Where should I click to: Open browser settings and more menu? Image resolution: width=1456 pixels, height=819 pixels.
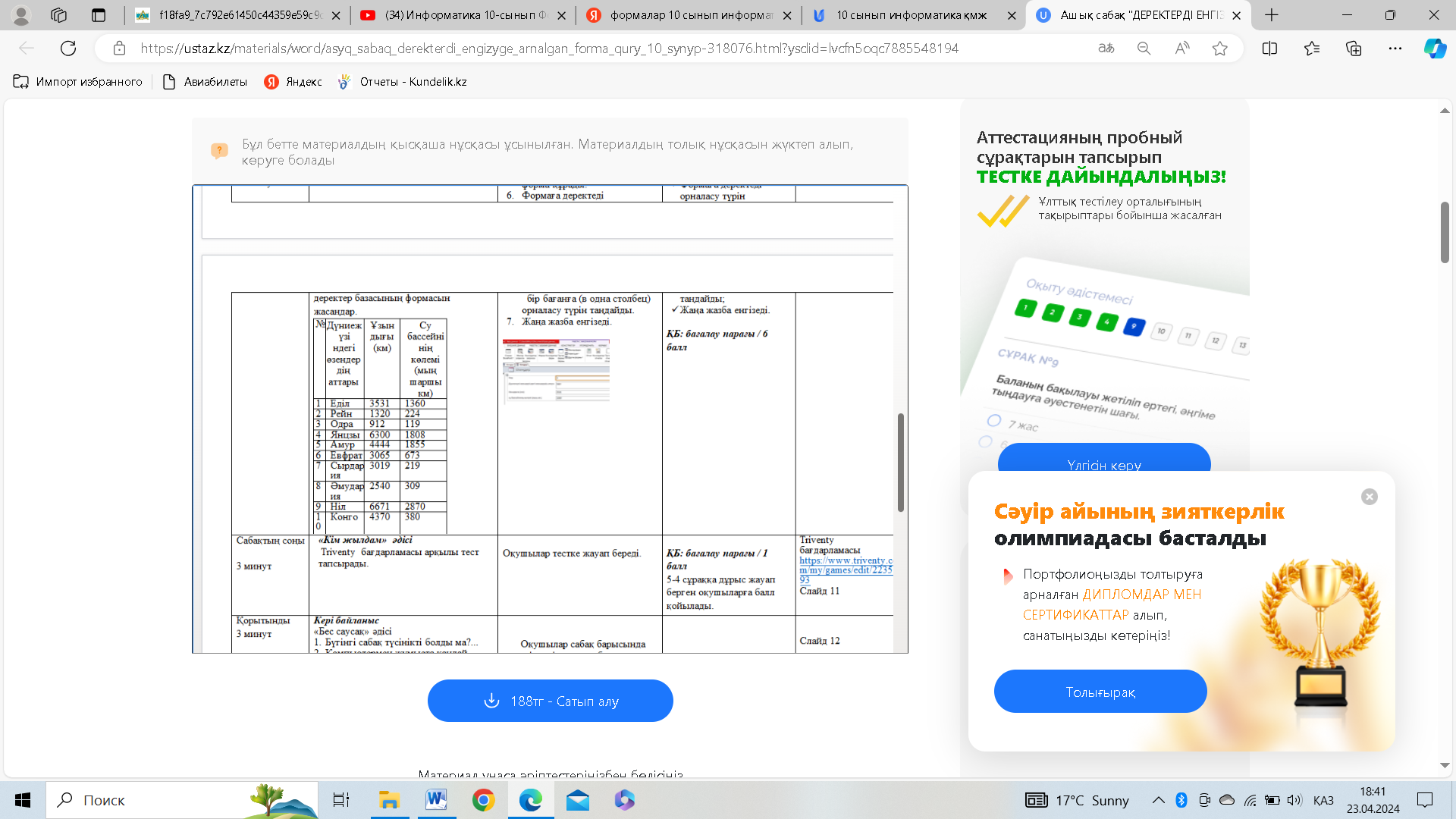[1395, 49]
